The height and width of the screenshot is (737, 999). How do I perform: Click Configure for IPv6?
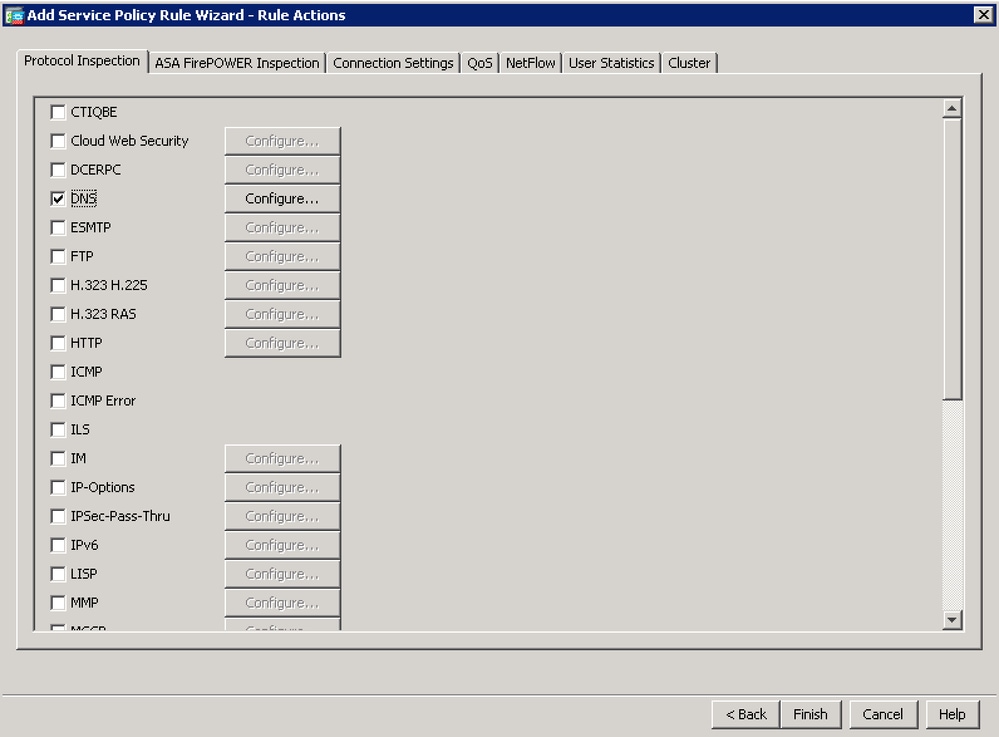point(282,545)
